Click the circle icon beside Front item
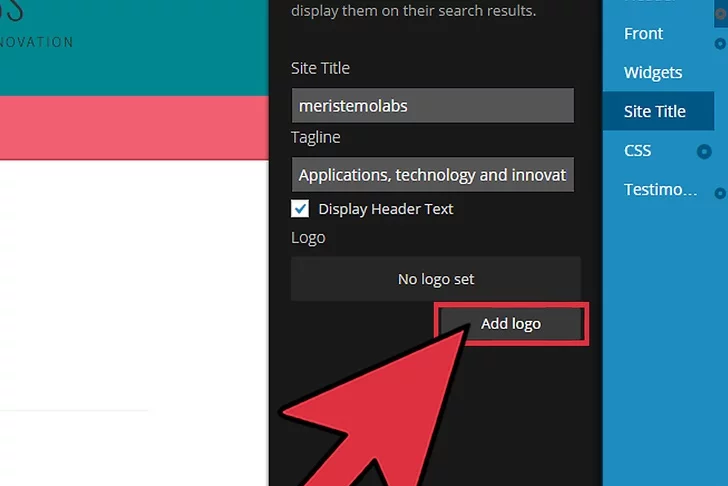The image size is (728, 486). (x=720, y=43)
